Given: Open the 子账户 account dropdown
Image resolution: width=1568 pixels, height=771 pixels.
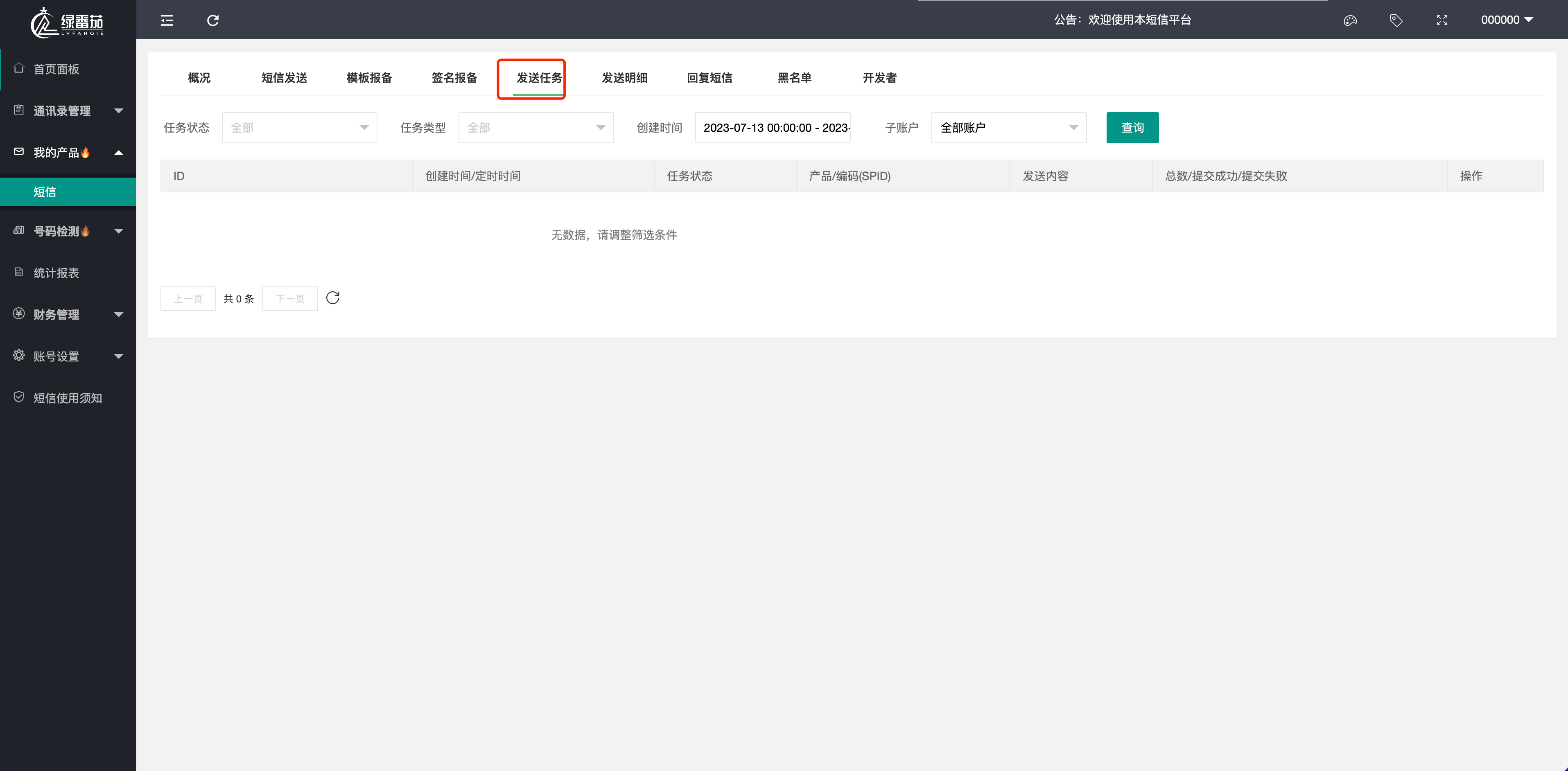Looking at the screenshot, I should [1008, 128].
